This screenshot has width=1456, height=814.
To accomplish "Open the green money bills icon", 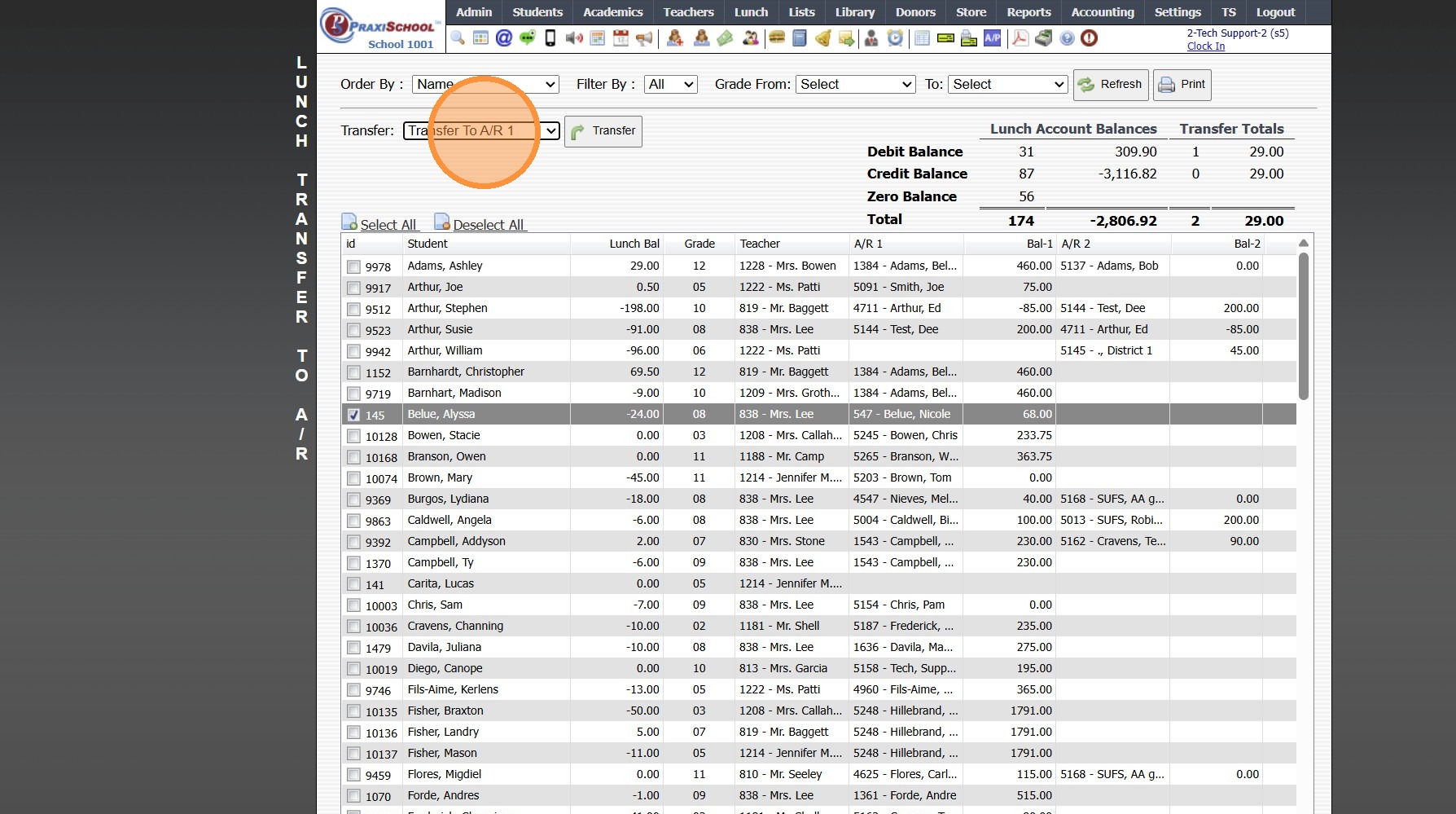I will [x=725, y=38].
